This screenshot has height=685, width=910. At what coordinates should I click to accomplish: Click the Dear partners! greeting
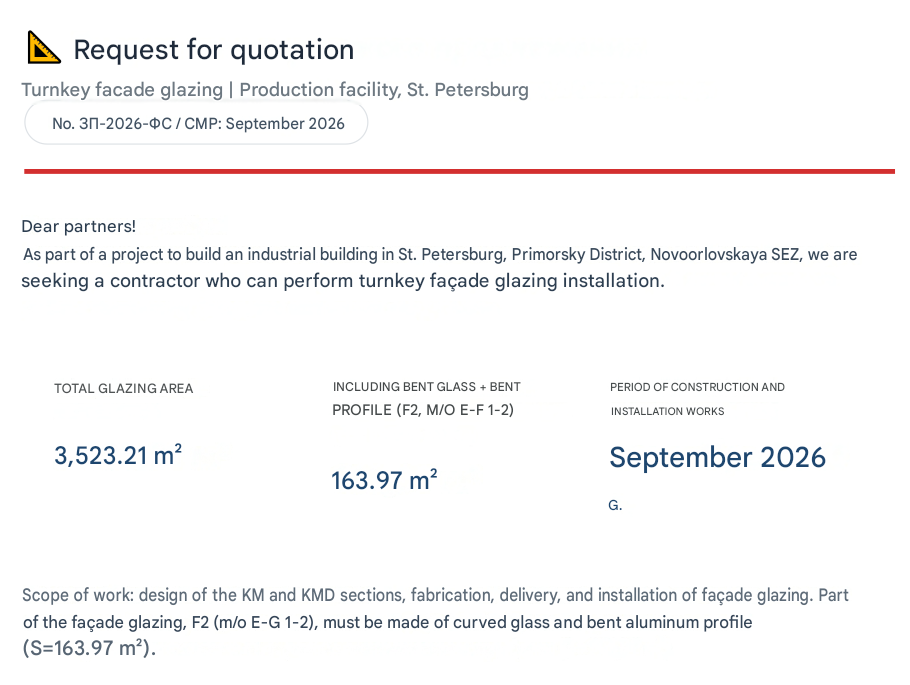78,226
